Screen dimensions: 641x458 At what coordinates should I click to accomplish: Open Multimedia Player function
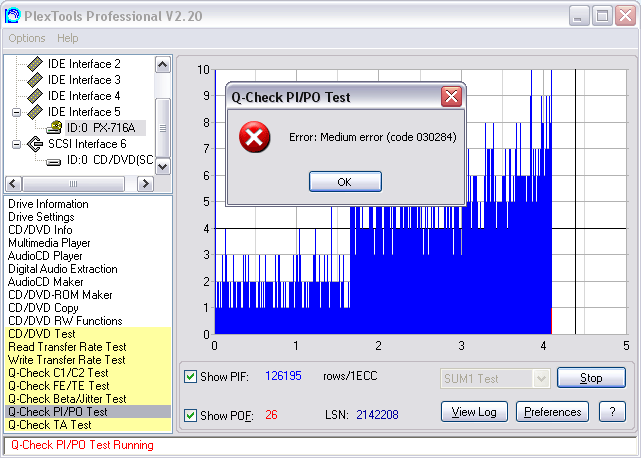[x=49, y=243]
